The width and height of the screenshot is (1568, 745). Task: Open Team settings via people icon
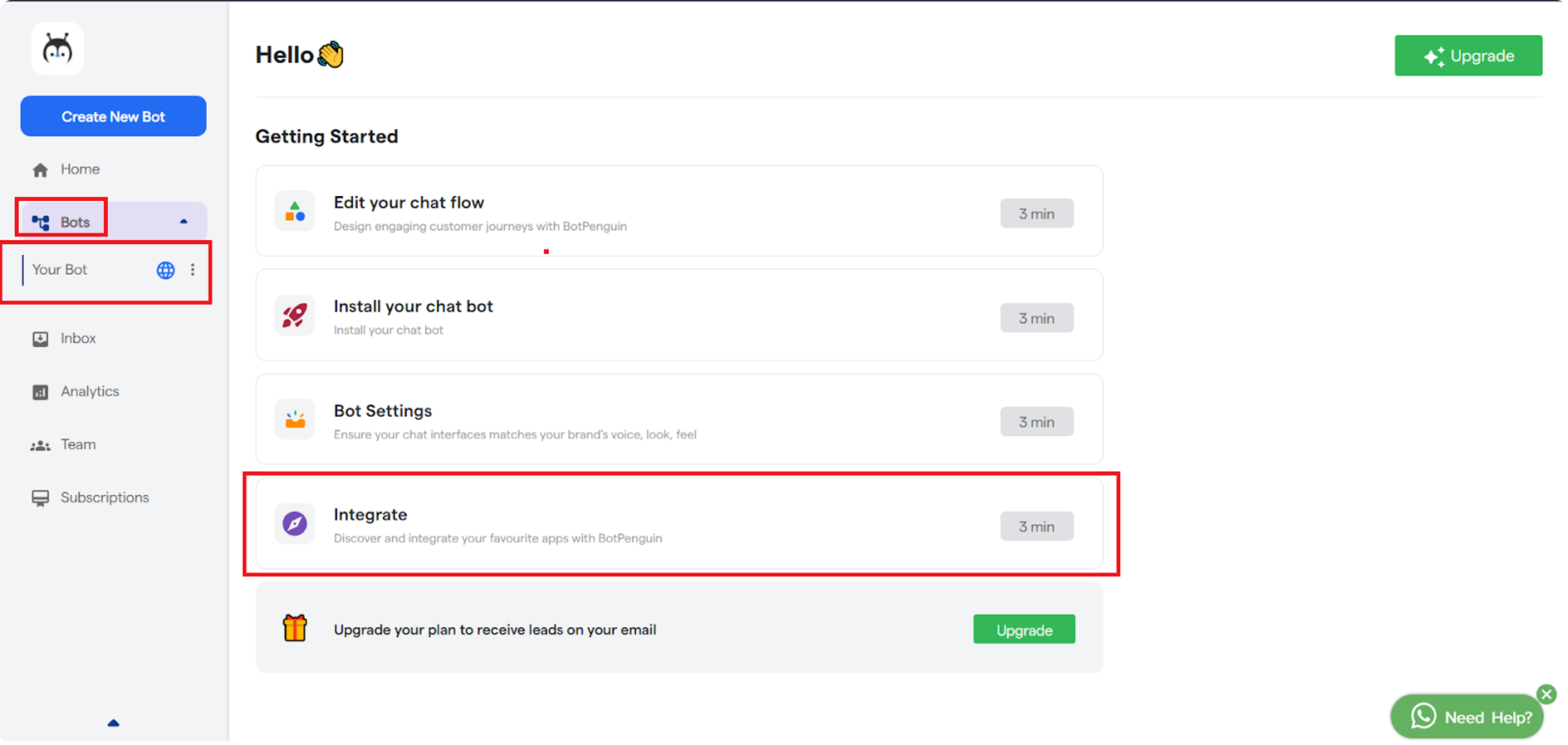(40, 444)
